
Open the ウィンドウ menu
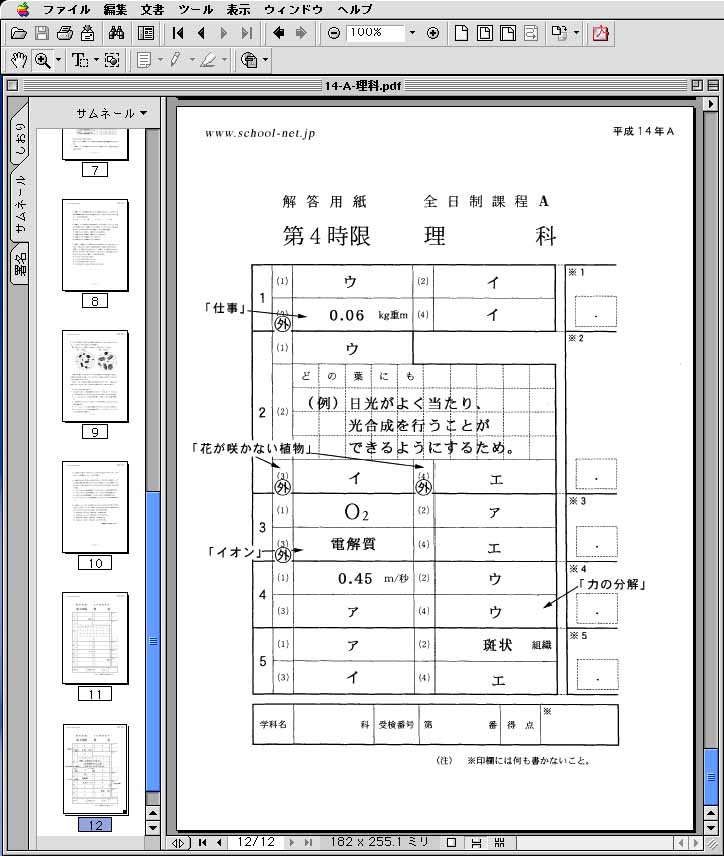(x=294, y=9)
